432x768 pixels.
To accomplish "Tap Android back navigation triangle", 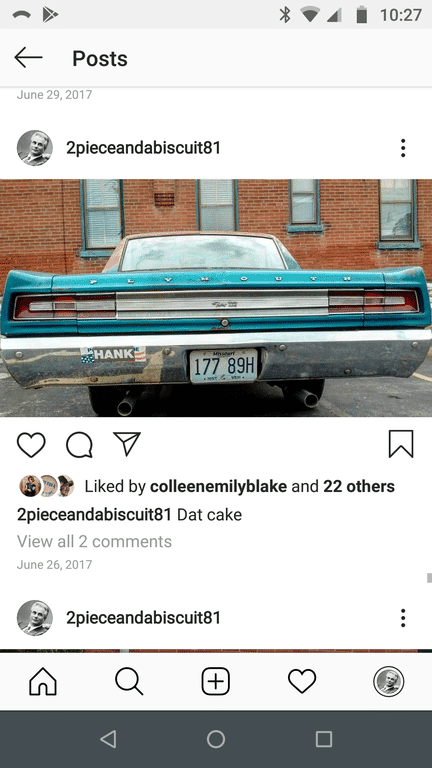I will pyautogui.click(x=108, y=739).
